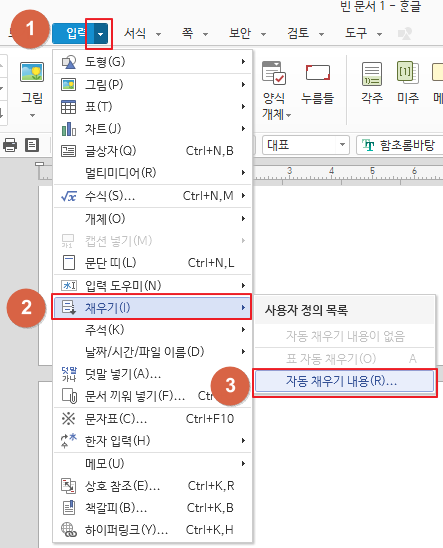
Task: Open the 대표 language dropdown
Action: tap(306, 145)
